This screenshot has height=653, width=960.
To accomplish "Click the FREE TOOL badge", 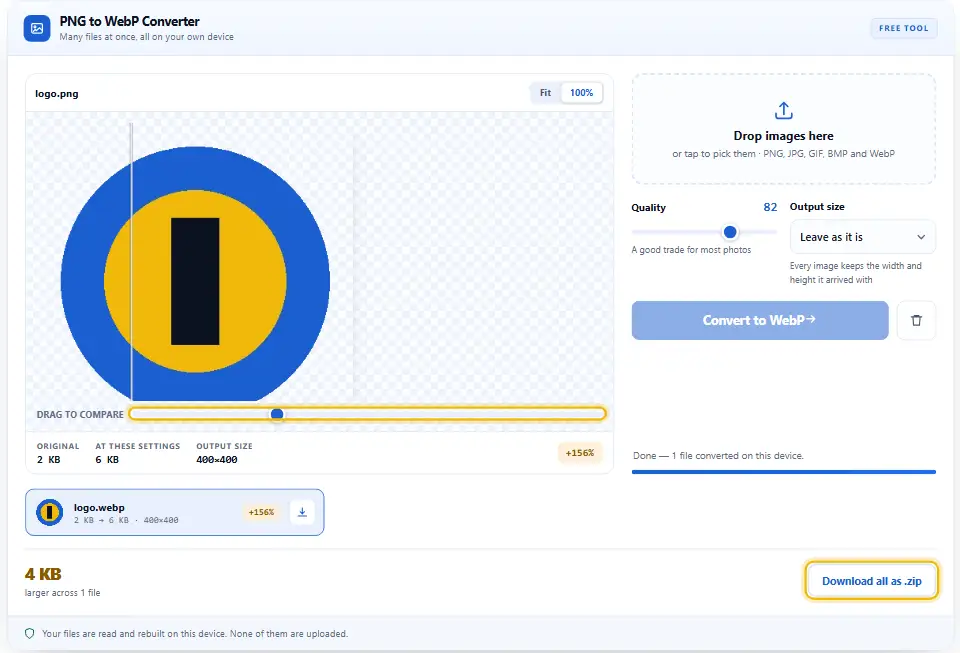I will 903,28.
